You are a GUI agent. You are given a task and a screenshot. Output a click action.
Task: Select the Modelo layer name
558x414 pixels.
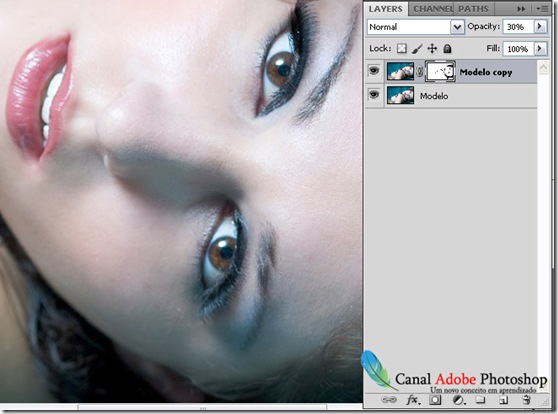tap(434, 96)
